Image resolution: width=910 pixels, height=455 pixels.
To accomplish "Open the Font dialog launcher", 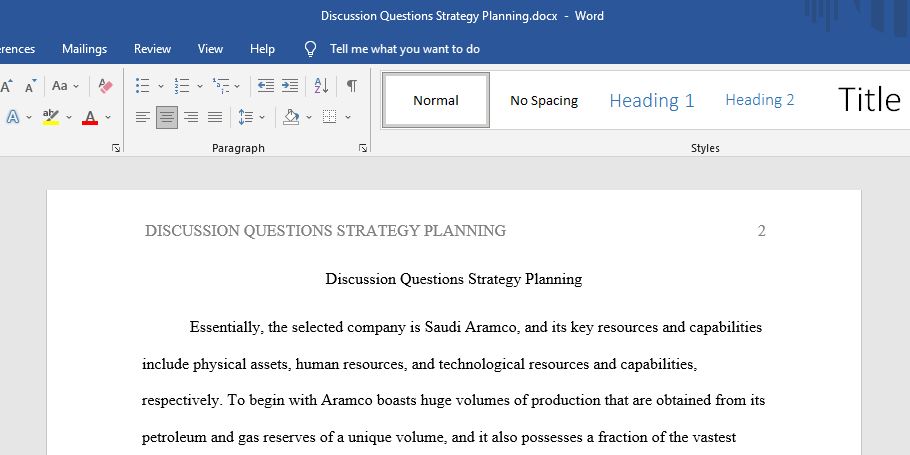I will (x=116, y=149).
